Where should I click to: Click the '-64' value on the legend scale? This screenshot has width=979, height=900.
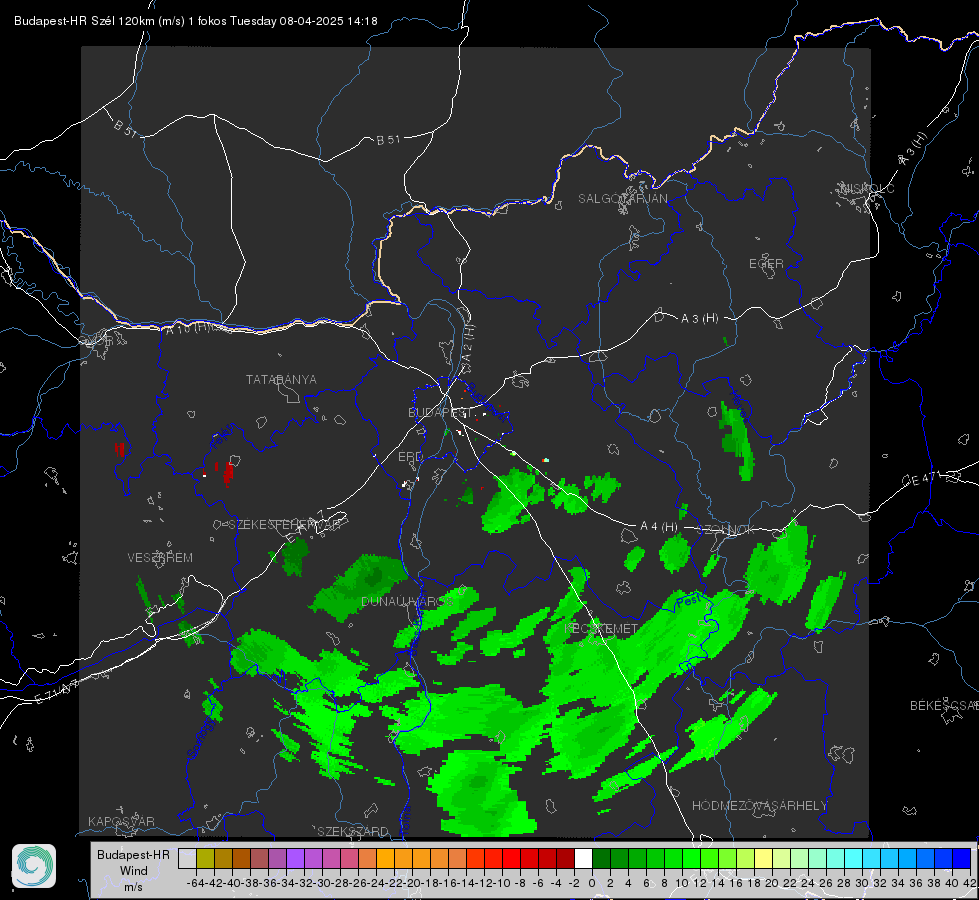click(x=196, y=883)
